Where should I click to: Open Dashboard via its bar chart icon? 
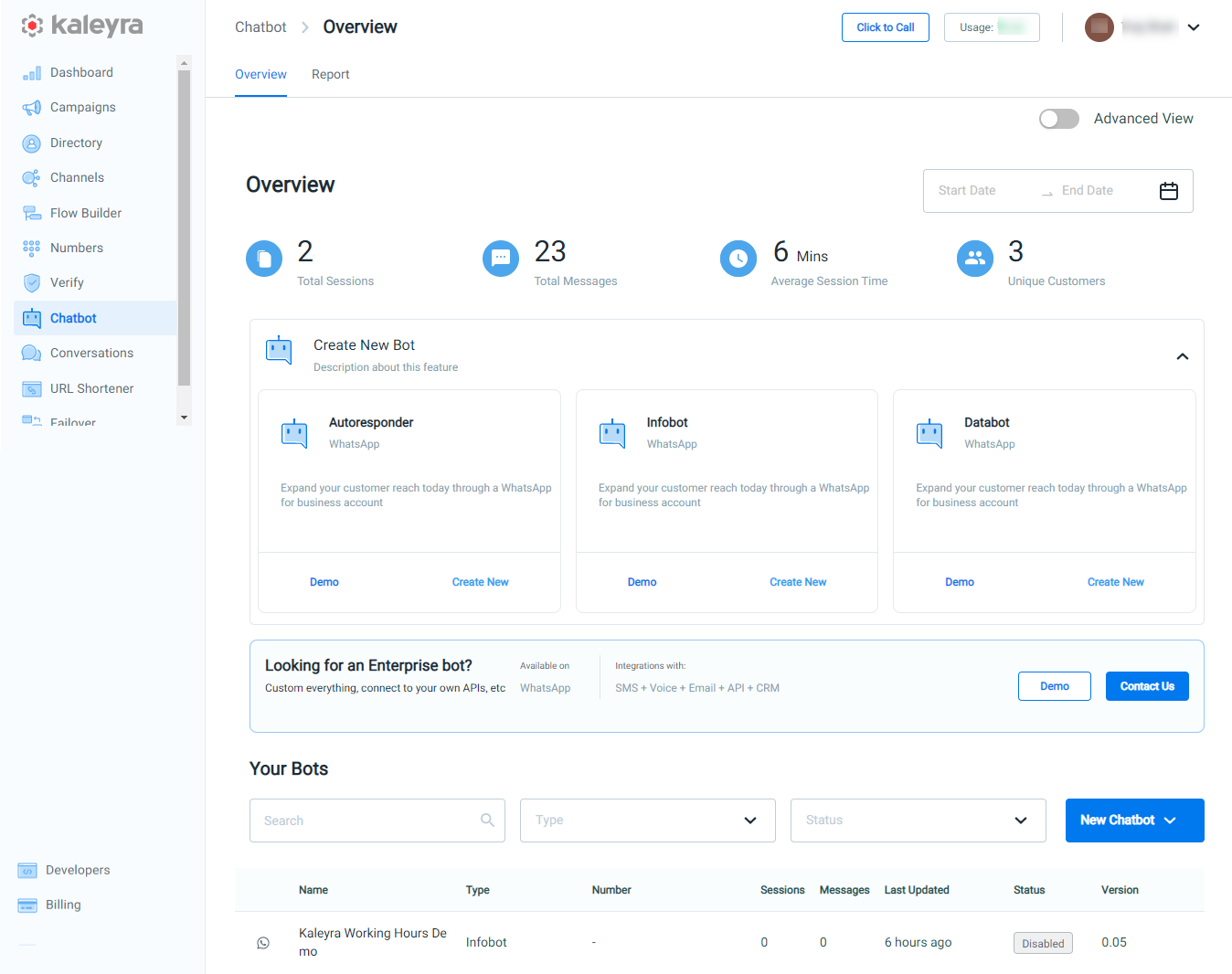32,73
